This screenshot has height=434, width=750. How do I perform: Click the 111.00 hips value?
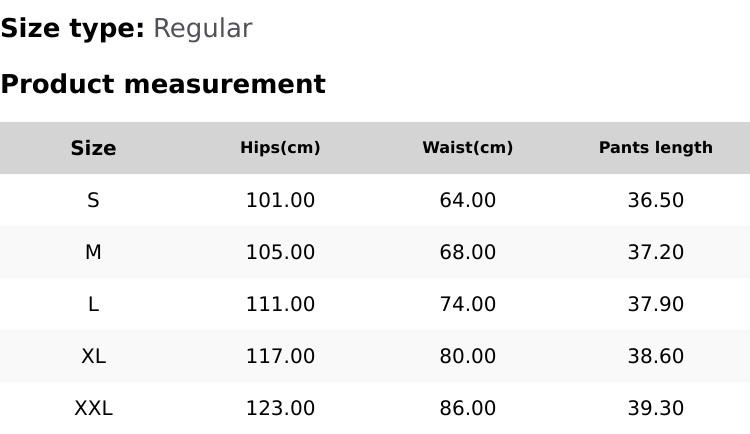(280, 304)
